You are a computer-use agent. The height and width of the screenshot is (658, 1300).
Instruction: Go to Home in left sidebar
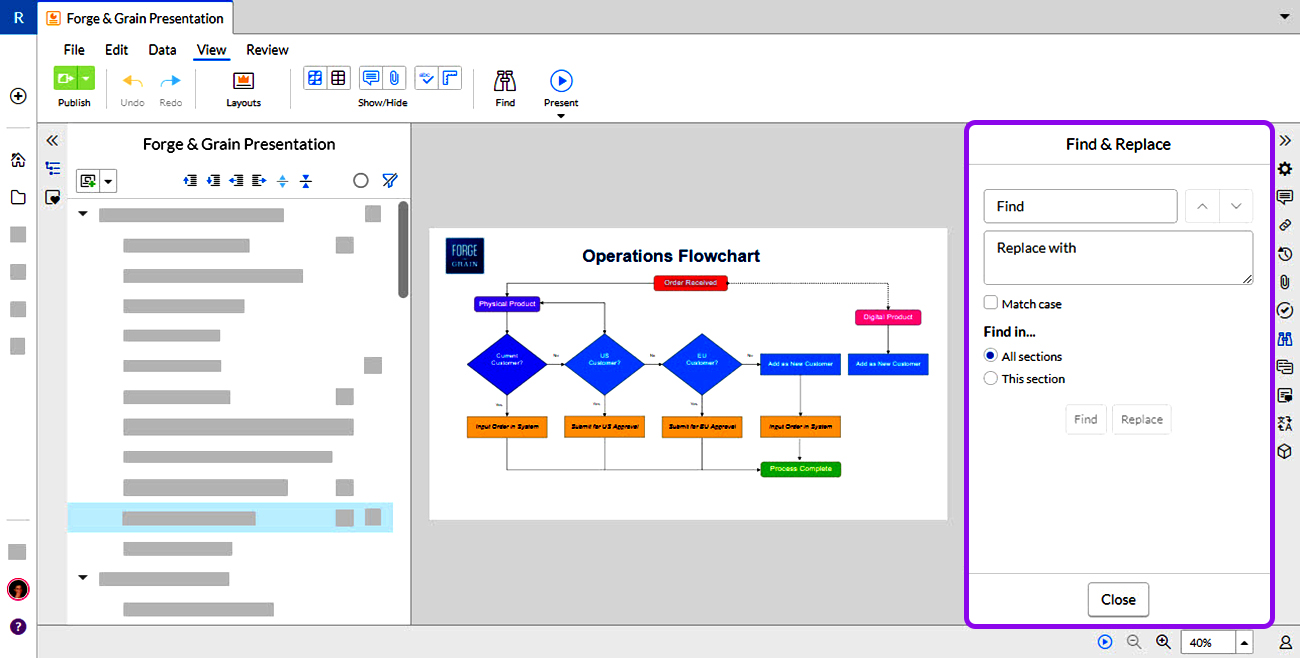pos(18,160)
